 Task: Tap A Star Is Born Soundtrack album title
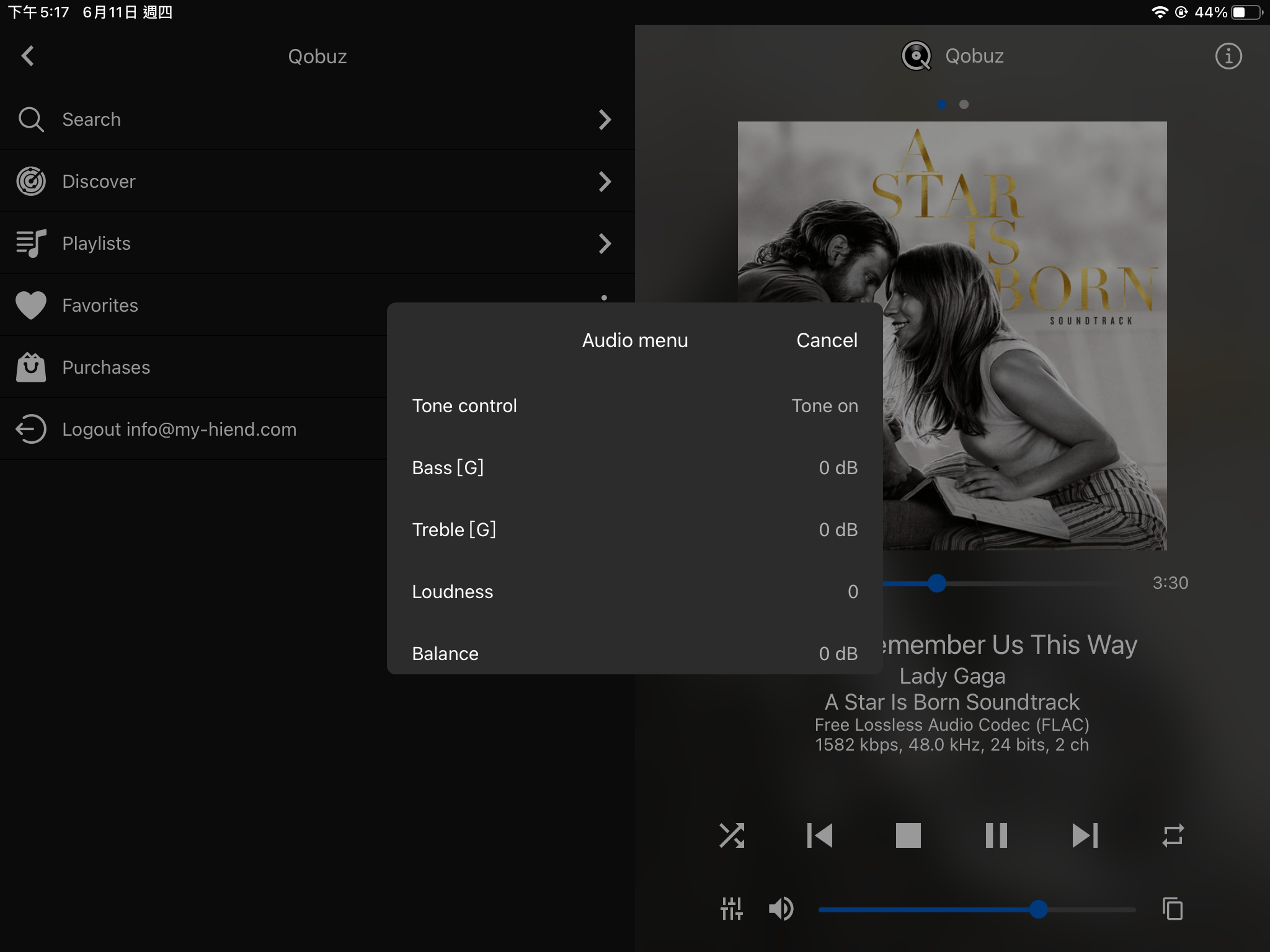pyautogui.click(x=952, y=702)
